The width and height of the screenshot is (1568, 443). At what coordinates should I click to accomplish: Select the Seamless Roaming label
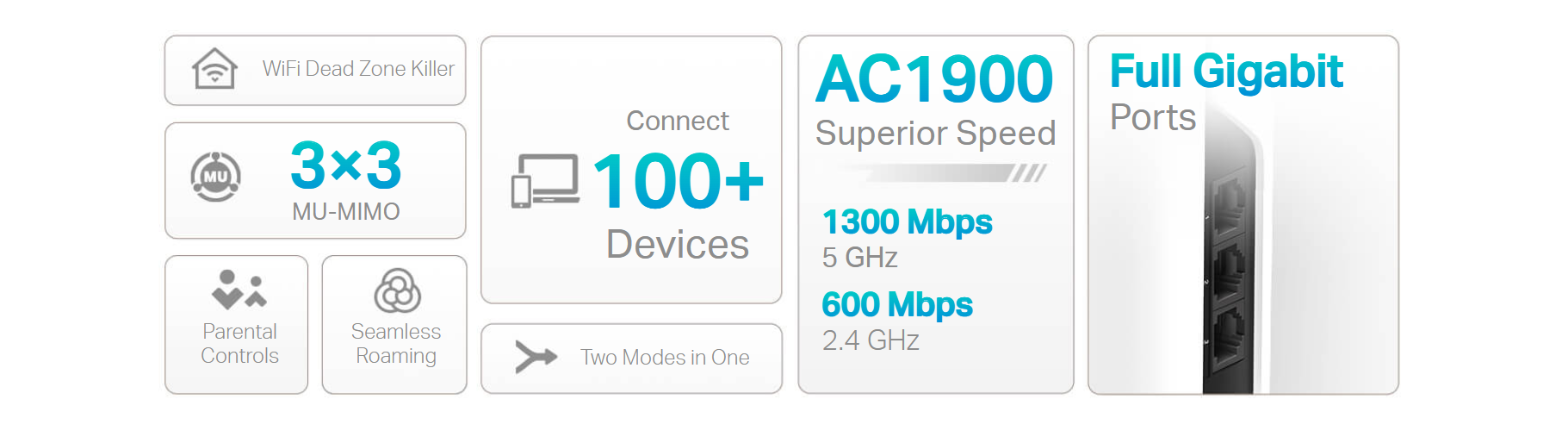(396, 344)
